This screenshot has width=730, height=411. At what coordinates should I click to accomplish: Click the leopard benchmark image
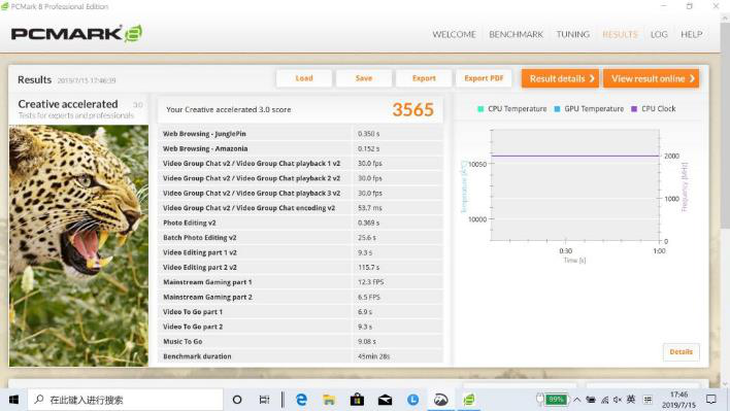[x=79, y=245]
